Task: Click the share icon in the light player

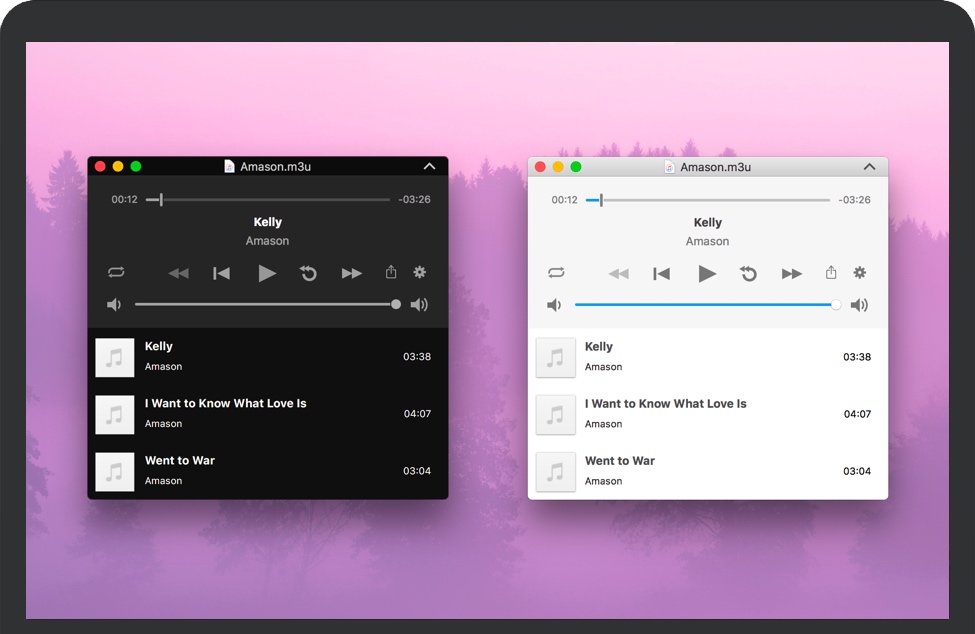Action: pyautogui.click(x=830, y=272)
